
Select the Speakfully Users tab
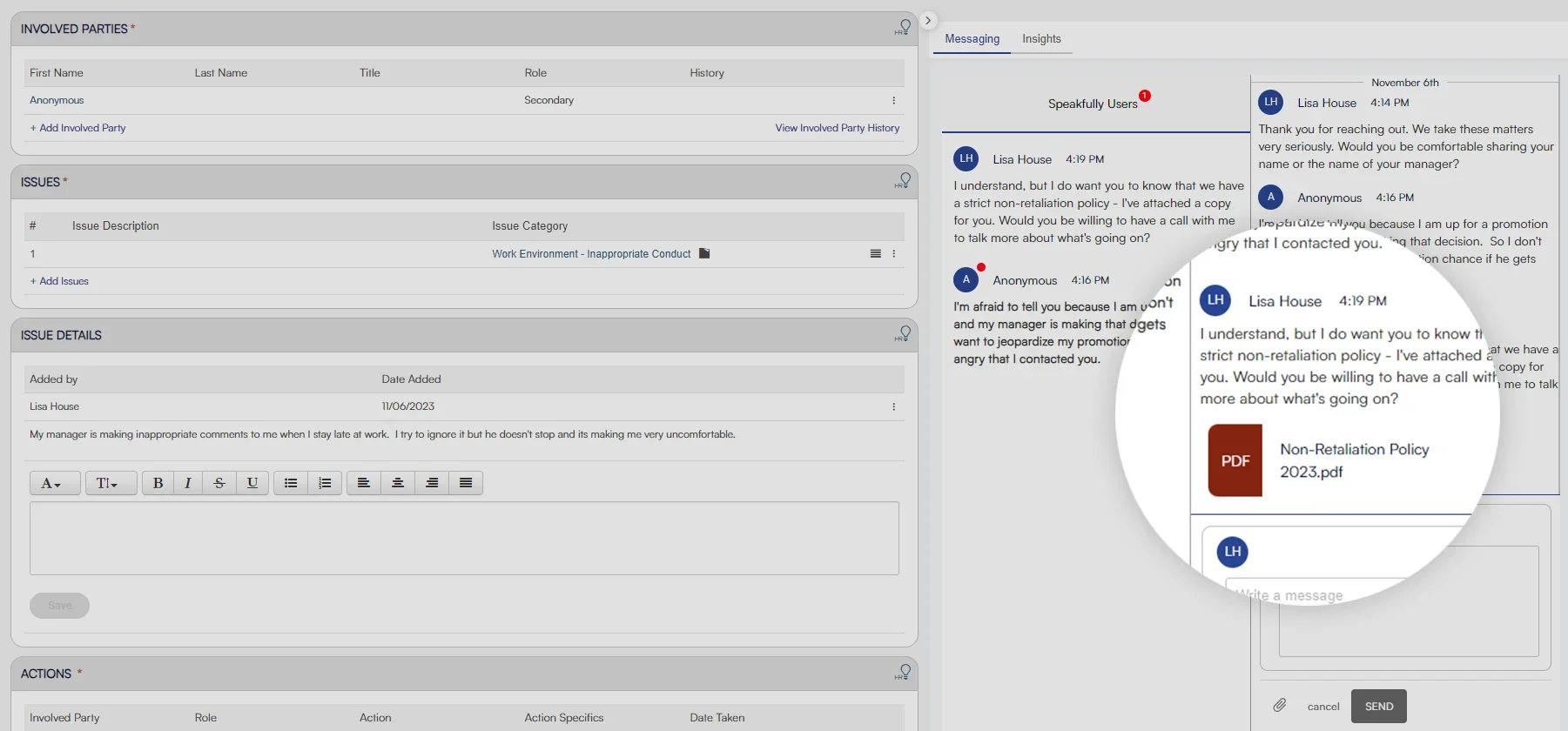1093,104
